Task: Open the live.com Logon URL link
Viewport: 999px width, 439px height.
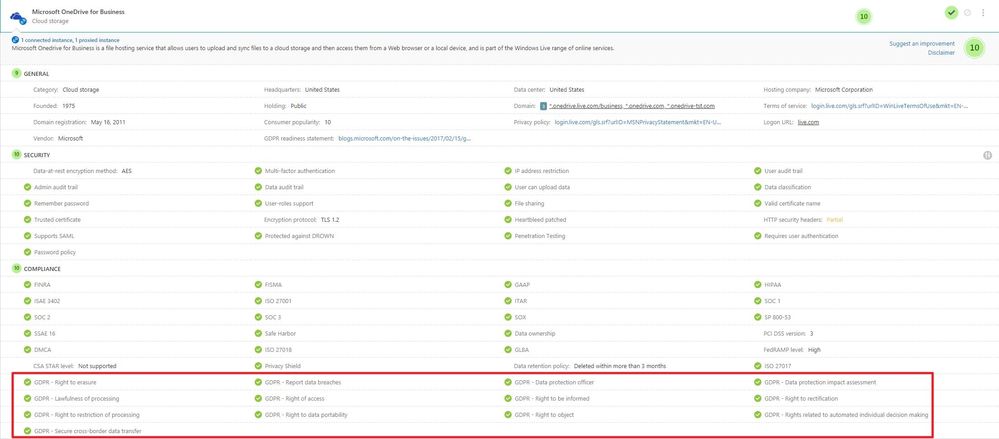Action: coord(809,122)
